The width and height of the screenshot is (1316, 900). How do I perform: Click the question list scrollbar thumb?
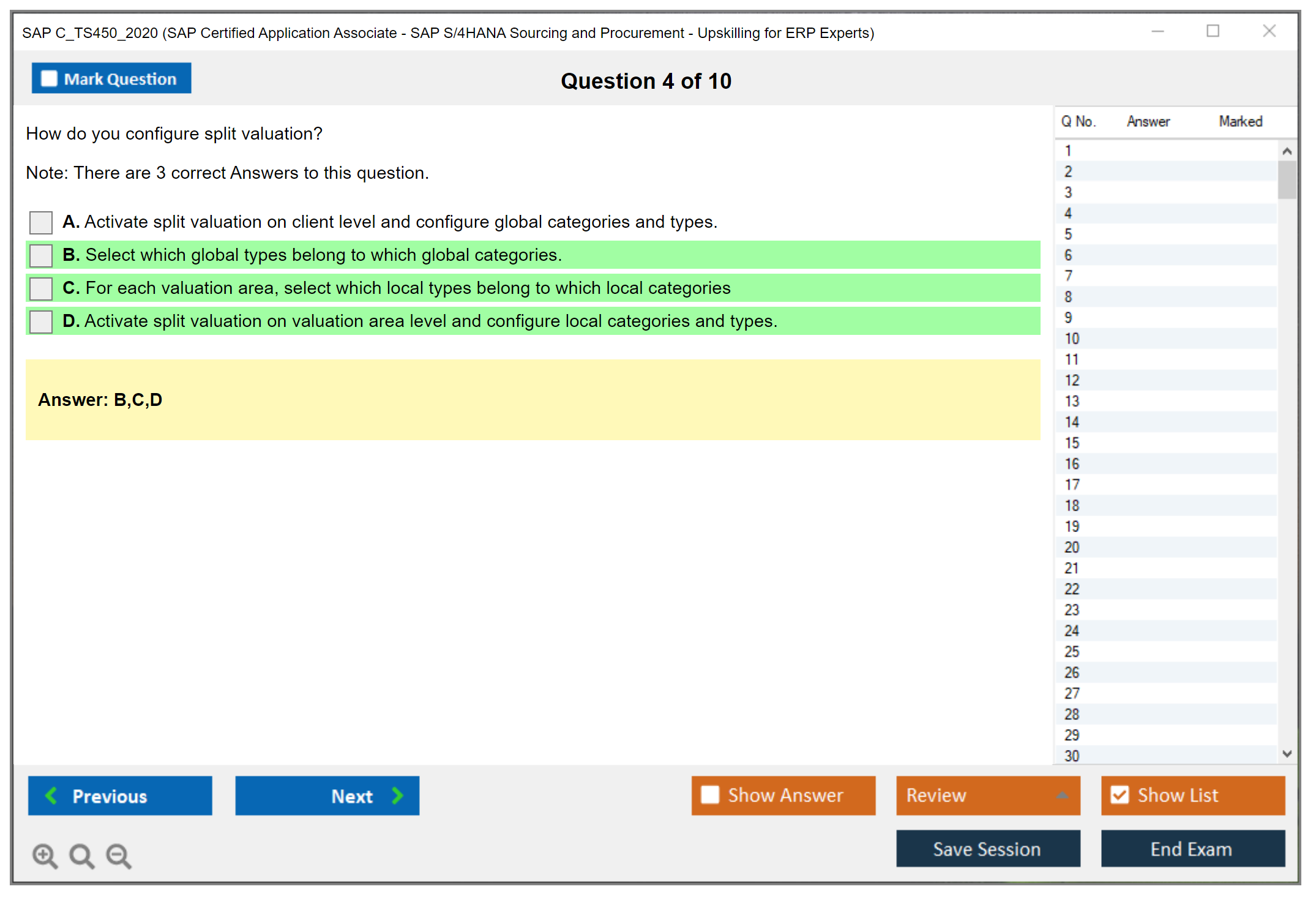(x=1287, y=179)
